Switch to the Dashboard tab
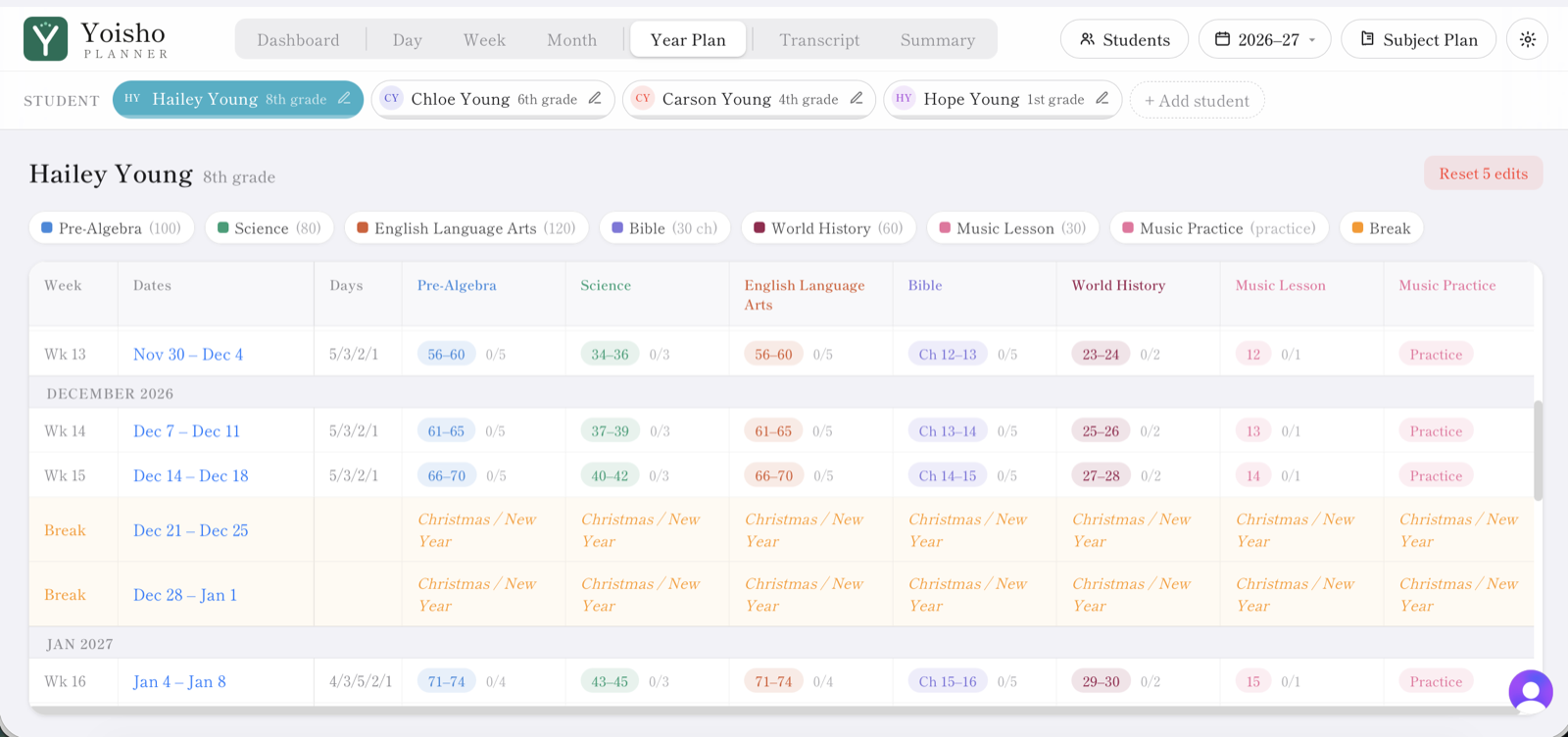1568x737 pixels. tap(298, 40)
